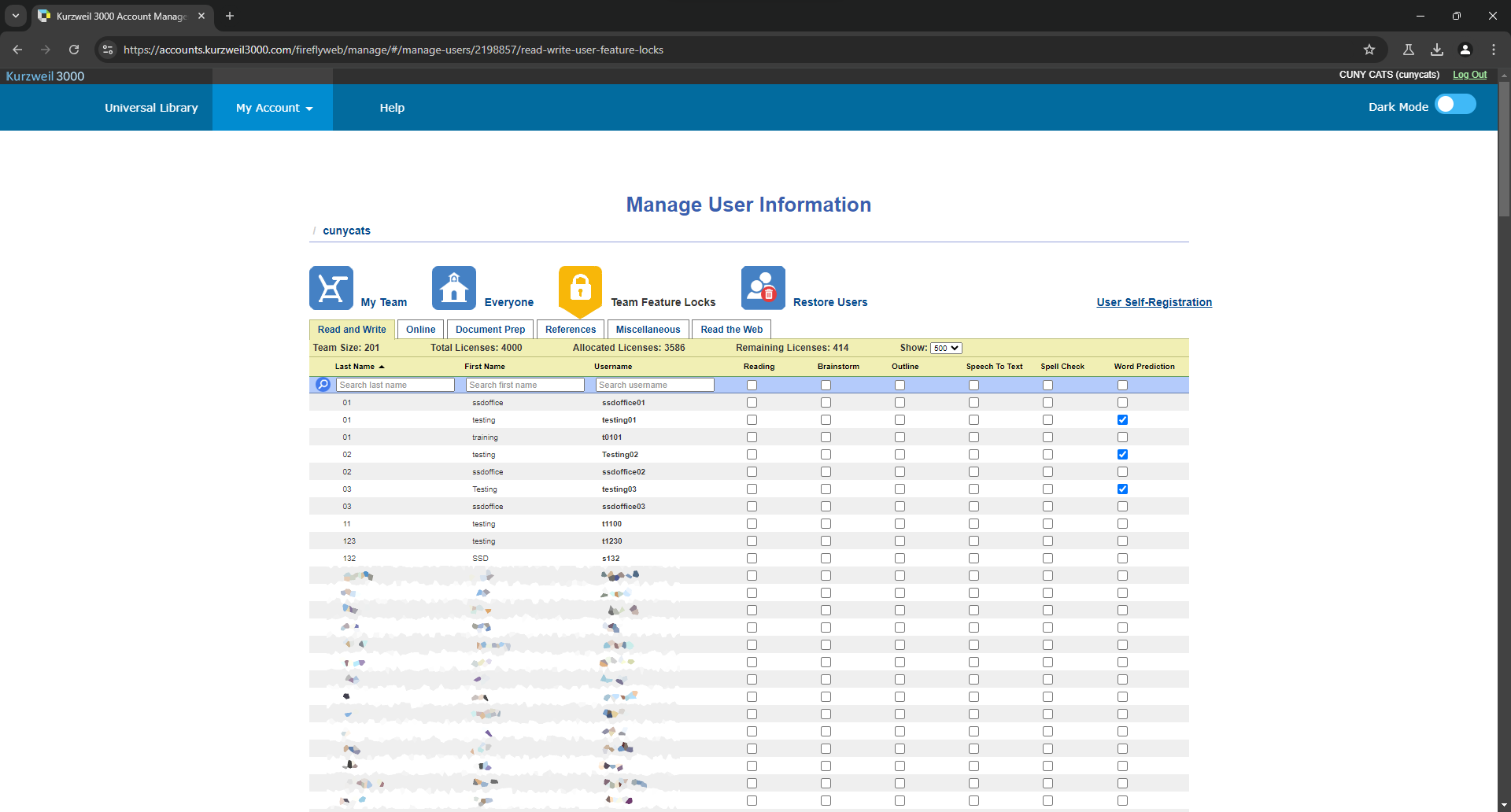Screen dimensions: 1511x812
Task: Click the Search last name field
Action: (x=396, y=385)
